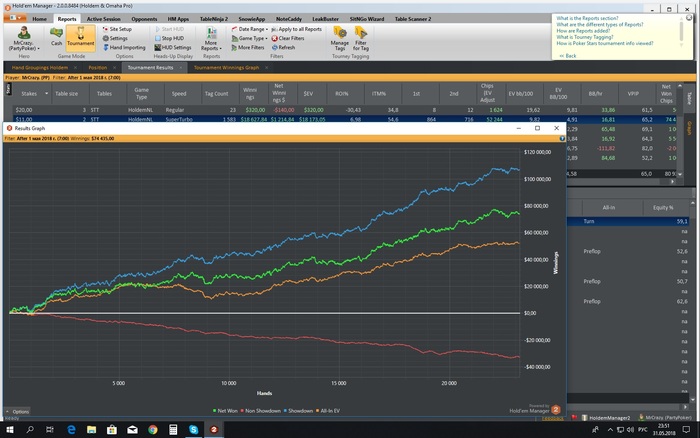Open Skype from taskbar
The width and height of the screenshot is (700, 438).
193,430
